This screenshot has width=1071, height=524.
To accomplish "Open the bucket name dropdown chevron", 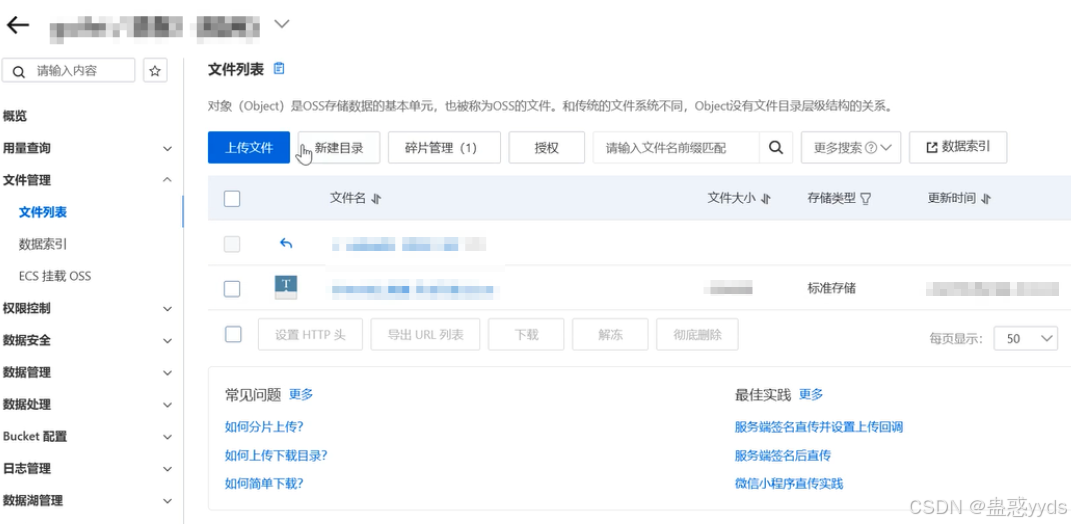I will (x=281, y=24).
